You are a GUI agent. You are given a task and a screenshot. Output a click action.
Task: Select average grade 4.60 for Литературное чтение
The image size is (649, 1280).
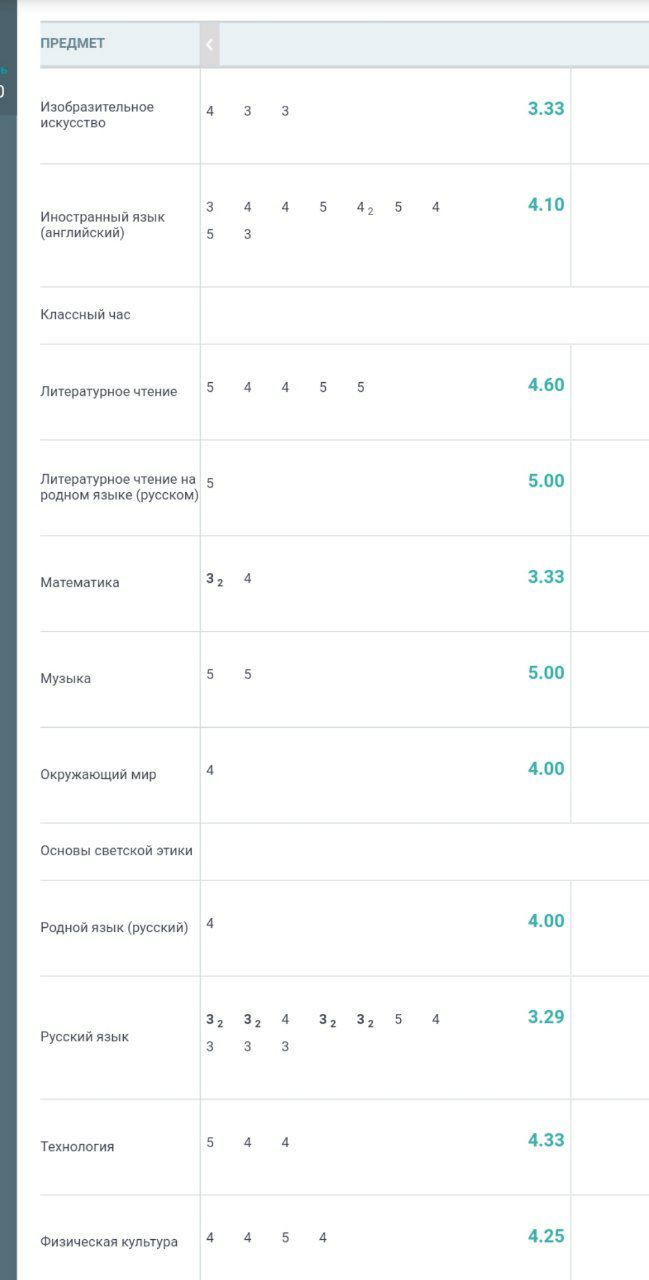546,385
